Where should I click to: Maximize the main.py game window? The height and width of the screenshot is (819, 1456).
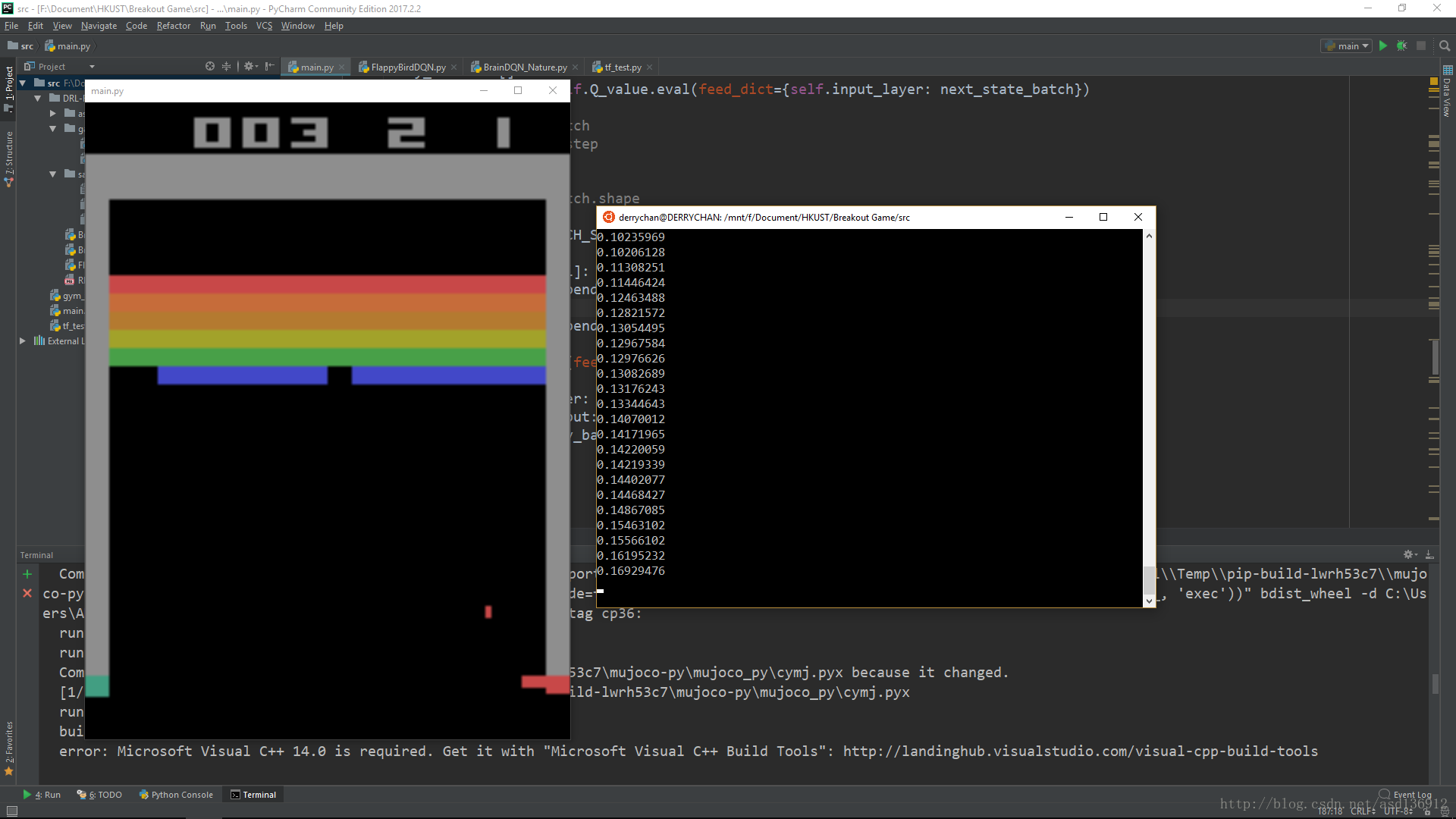click(518, 91)
